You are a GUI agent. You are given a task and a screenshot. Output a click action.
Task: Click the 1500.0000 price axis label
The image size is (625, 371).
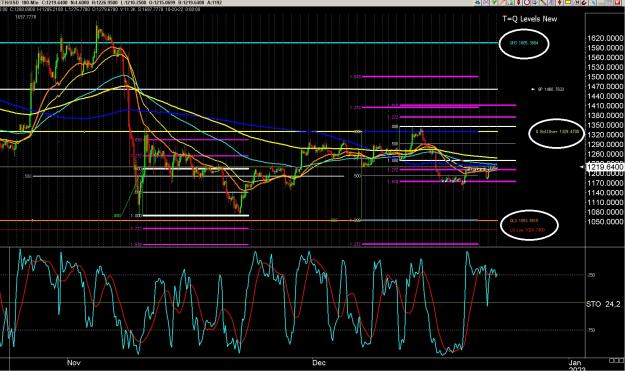(x=605, y=77)
